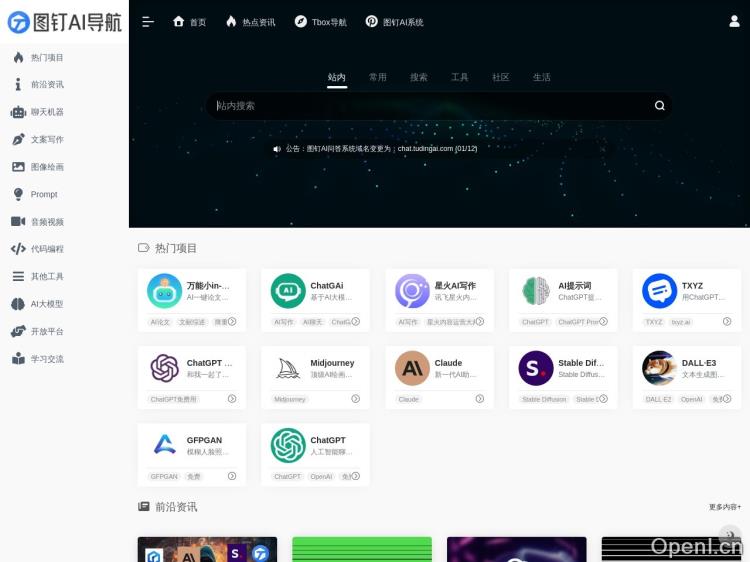The height and width of the screenshot is (562, 750).
Task: Click the green ChatGPT logo icon
Action: [x=288, y=445]
